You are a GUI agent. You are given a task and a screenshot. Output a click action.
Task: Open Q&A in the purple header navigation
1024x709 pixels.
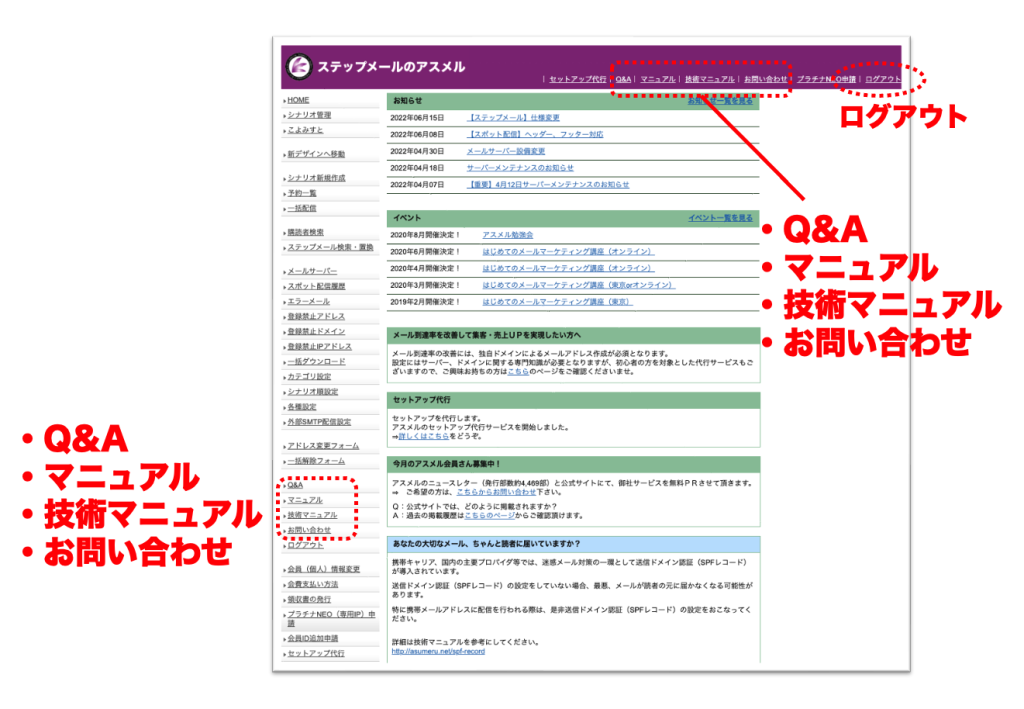tap(623, 80)
